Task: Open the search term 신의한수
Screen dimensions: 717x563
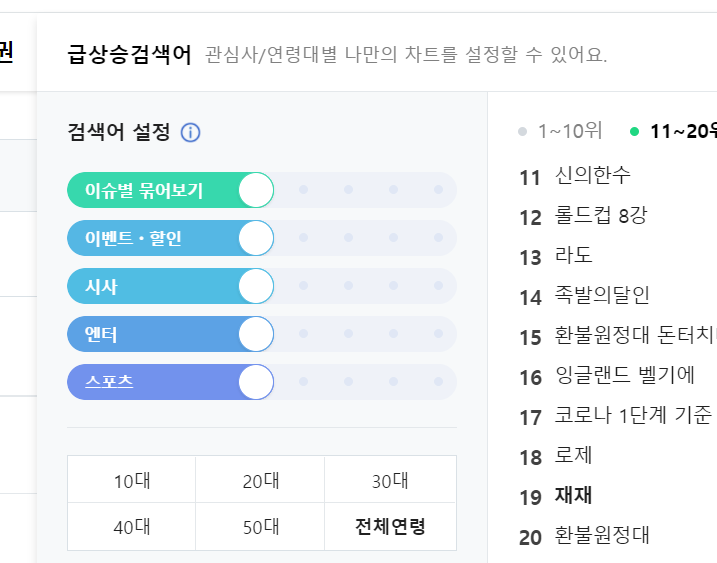Action: point(593,175)
